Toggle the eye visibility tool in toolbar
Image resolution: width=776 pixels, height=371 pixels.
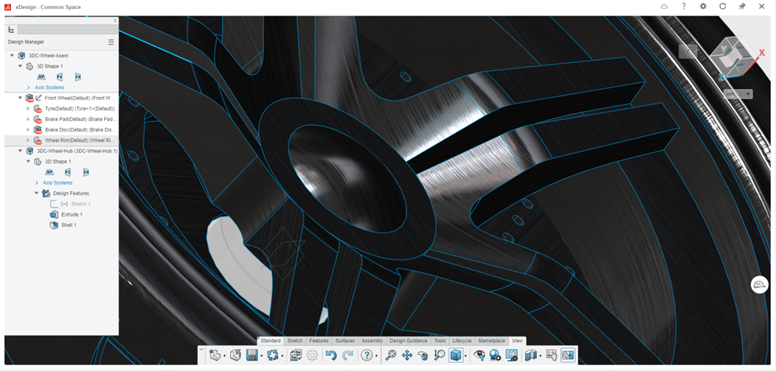479,355
